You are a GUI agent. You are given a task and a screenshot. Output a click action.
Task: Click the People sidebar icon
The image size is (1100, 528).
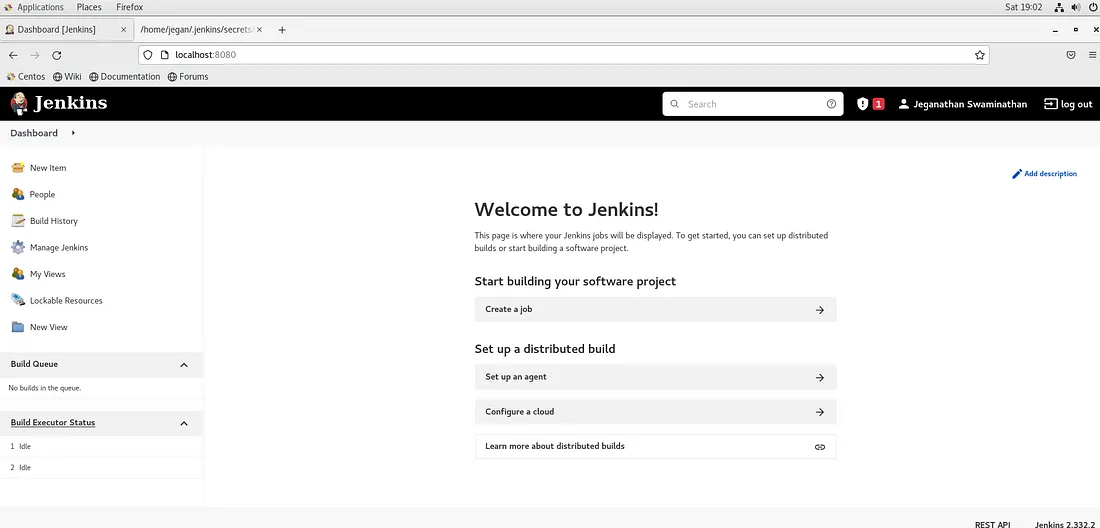tap(18, 194)
